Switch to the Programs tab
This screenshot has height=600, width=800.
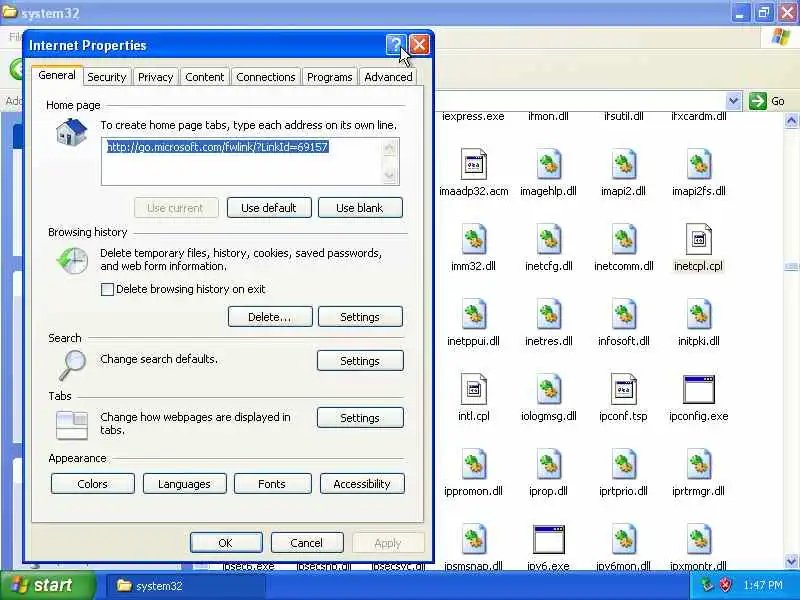(x=330, y=77)
